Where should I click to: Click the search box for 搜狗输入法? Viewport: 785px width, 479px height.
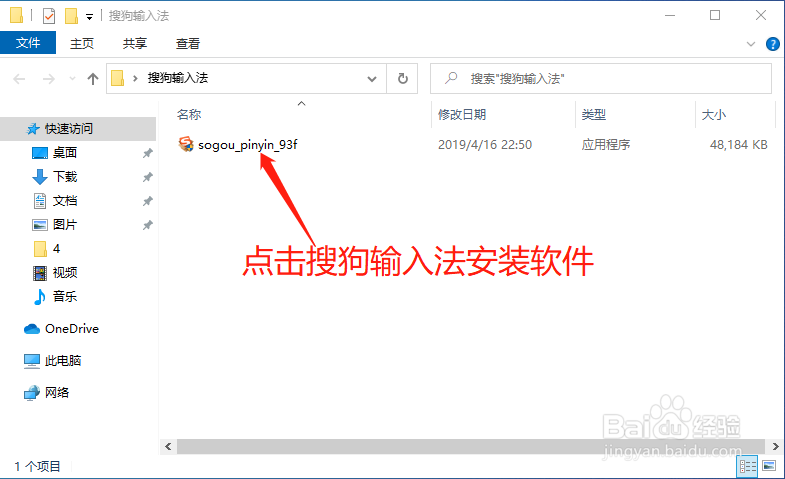[x=601, y=79]
